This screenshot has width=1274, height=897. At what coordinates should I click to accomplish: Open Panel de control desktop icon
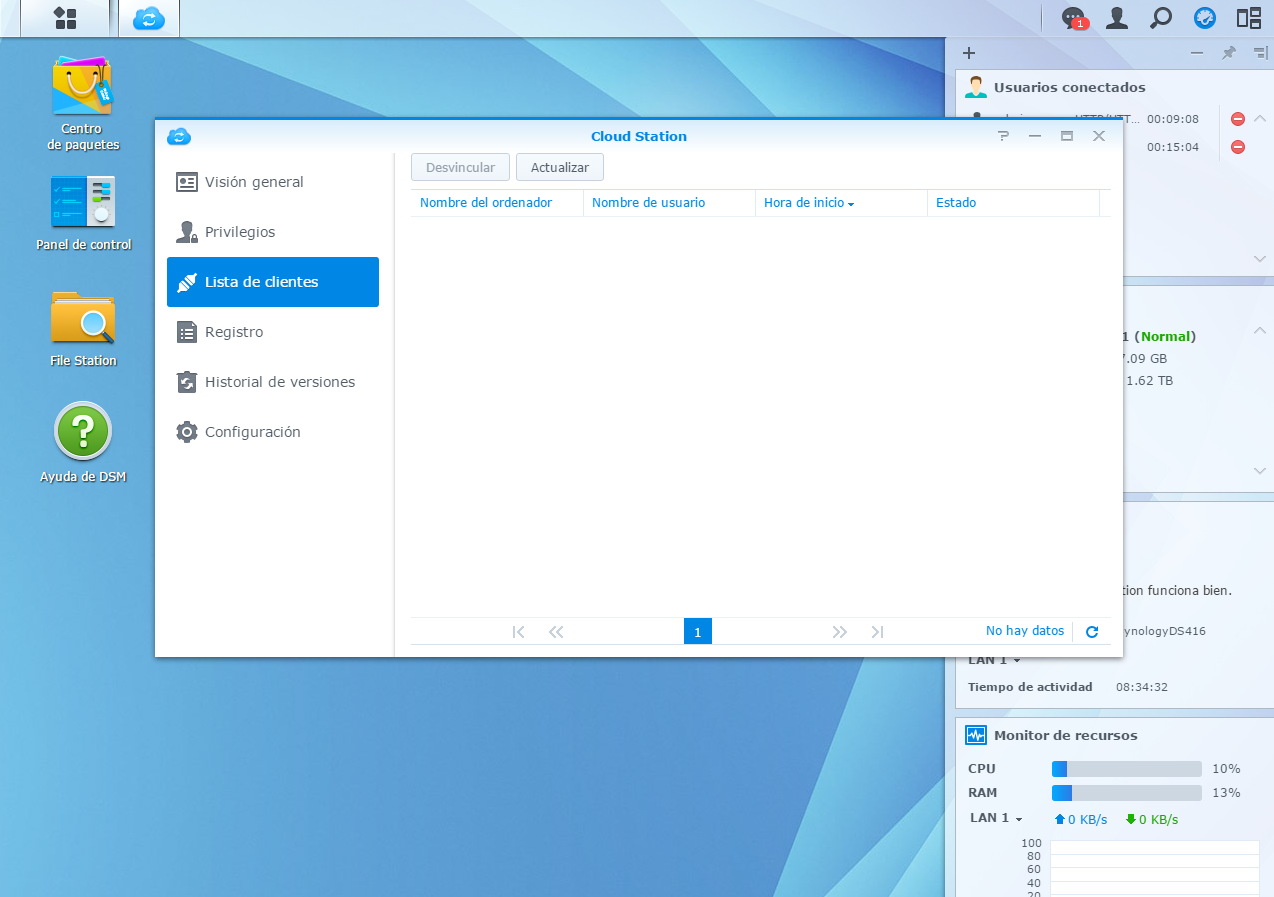pos(84,214)
